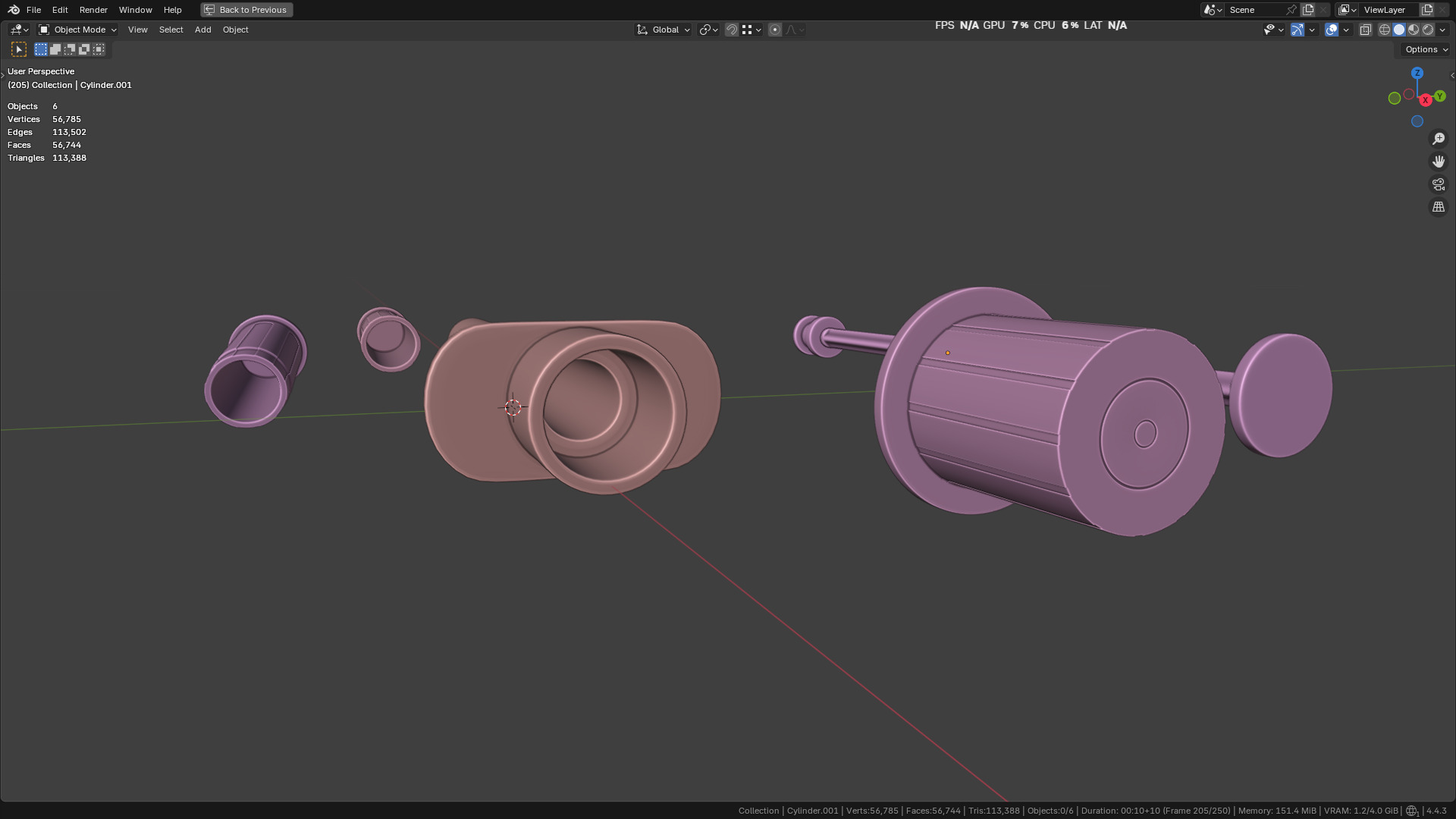Click Back to Previous button
The width and height of the screenshot is (1456, 819).
pyautogui.click(x=246, y=10)
